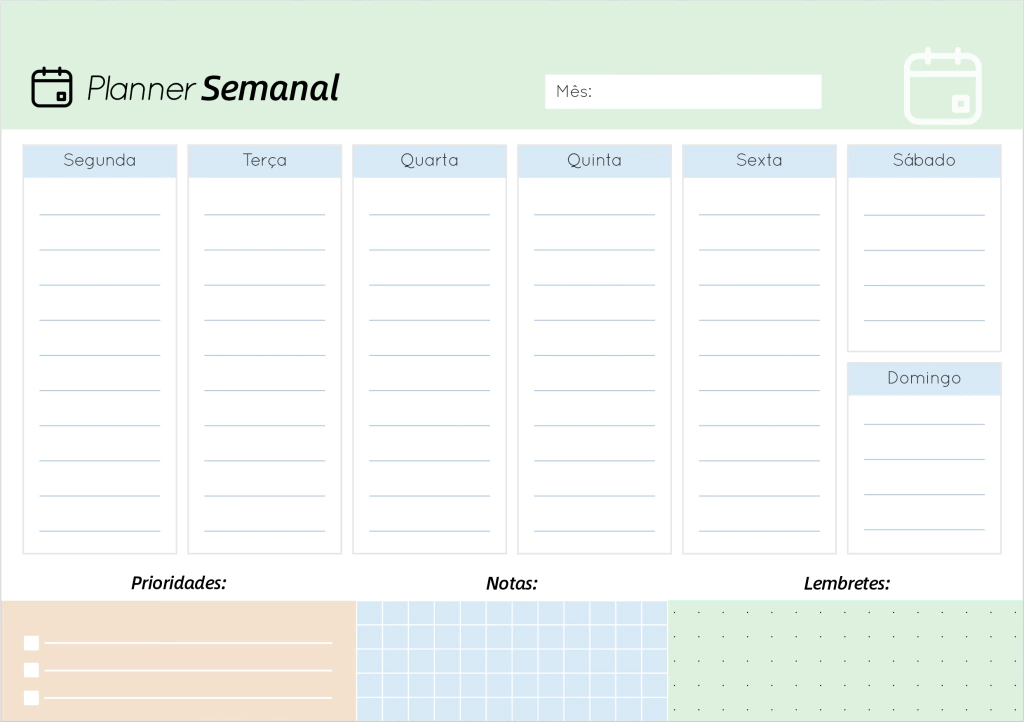This screenshot has height=722, width=1024.
Task: Click the green dotted Lembretes area
Action: 846,661
